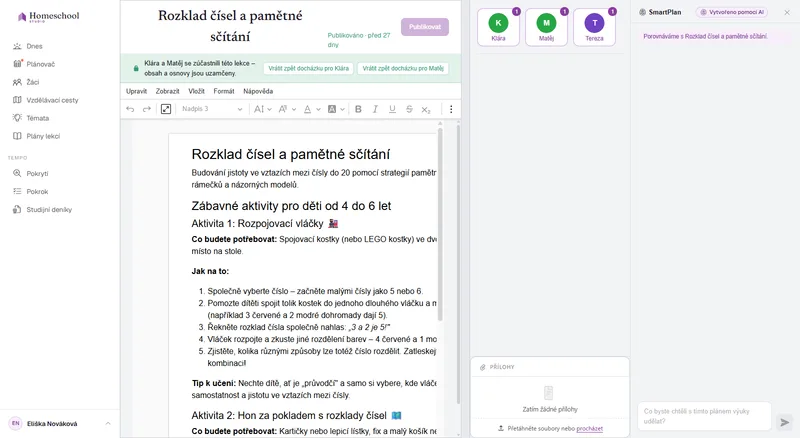This screenshot has height=438, width=800.
Task: Open the Vložit menu
Action: [196, 91]
